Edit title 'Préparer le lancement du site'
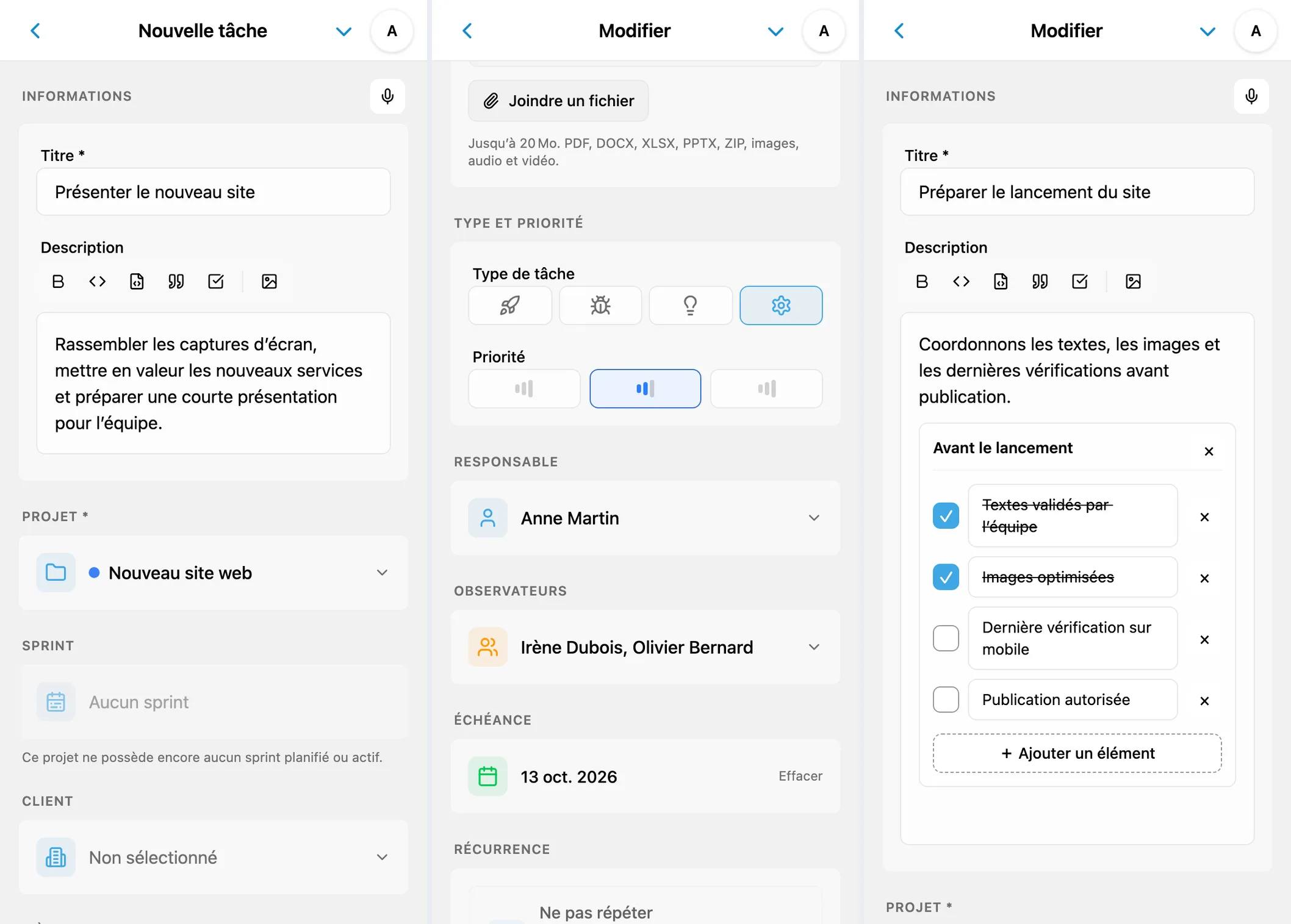 tap(1077, 192)
